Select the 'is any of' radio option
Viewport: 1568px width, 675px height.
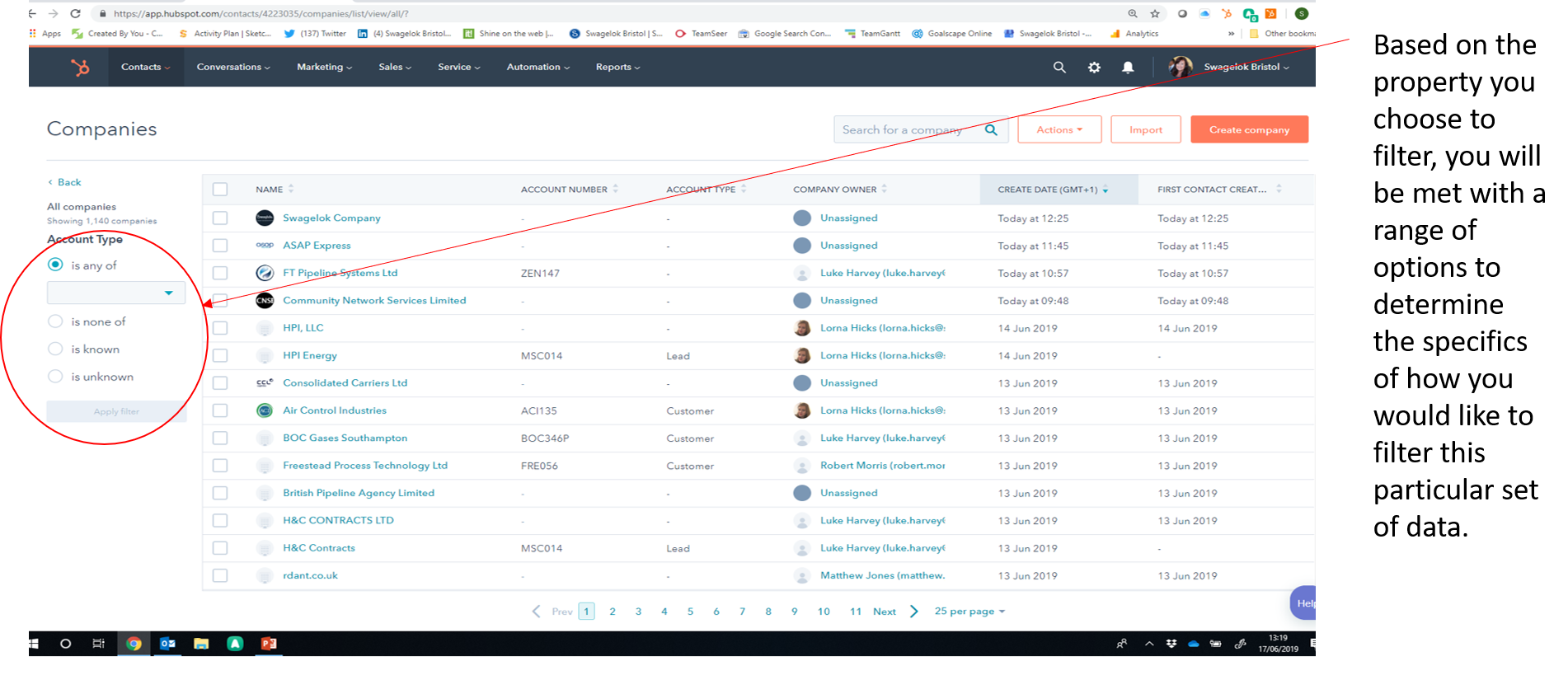(x=55, y=265)
